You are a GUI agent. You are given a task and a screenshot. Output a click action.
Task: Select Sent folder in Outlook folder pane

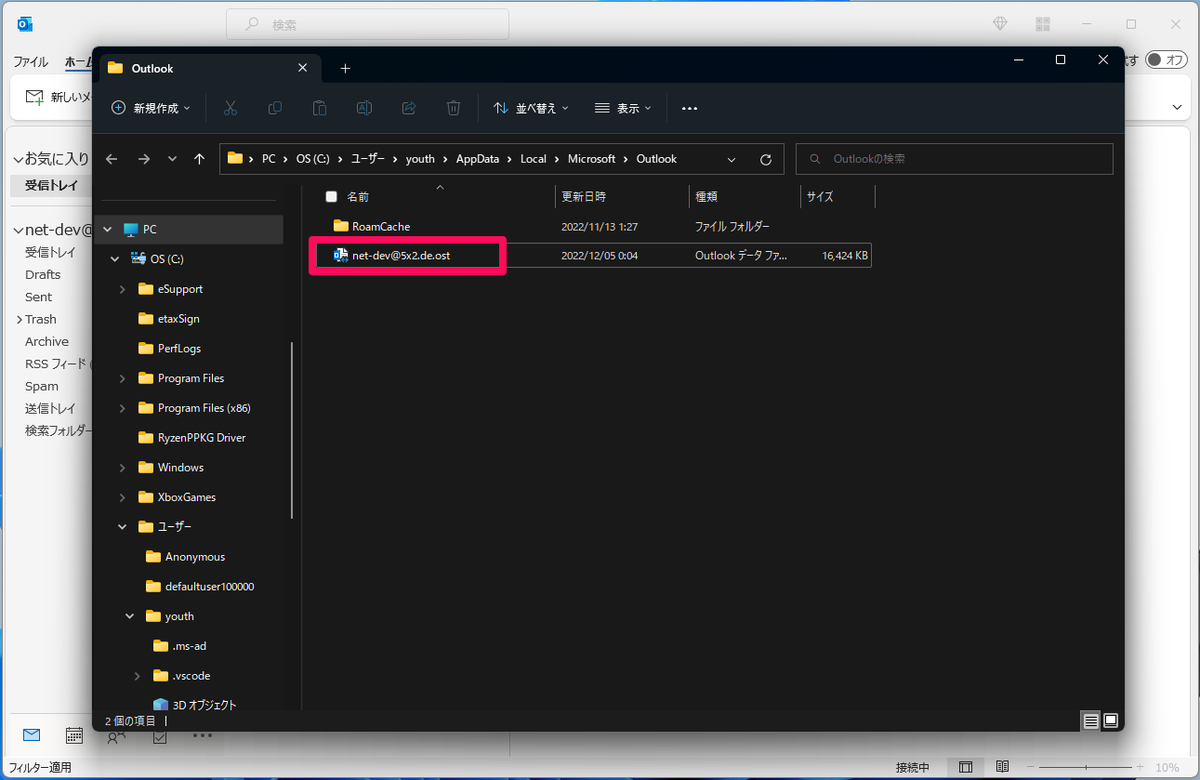(39, 297)
